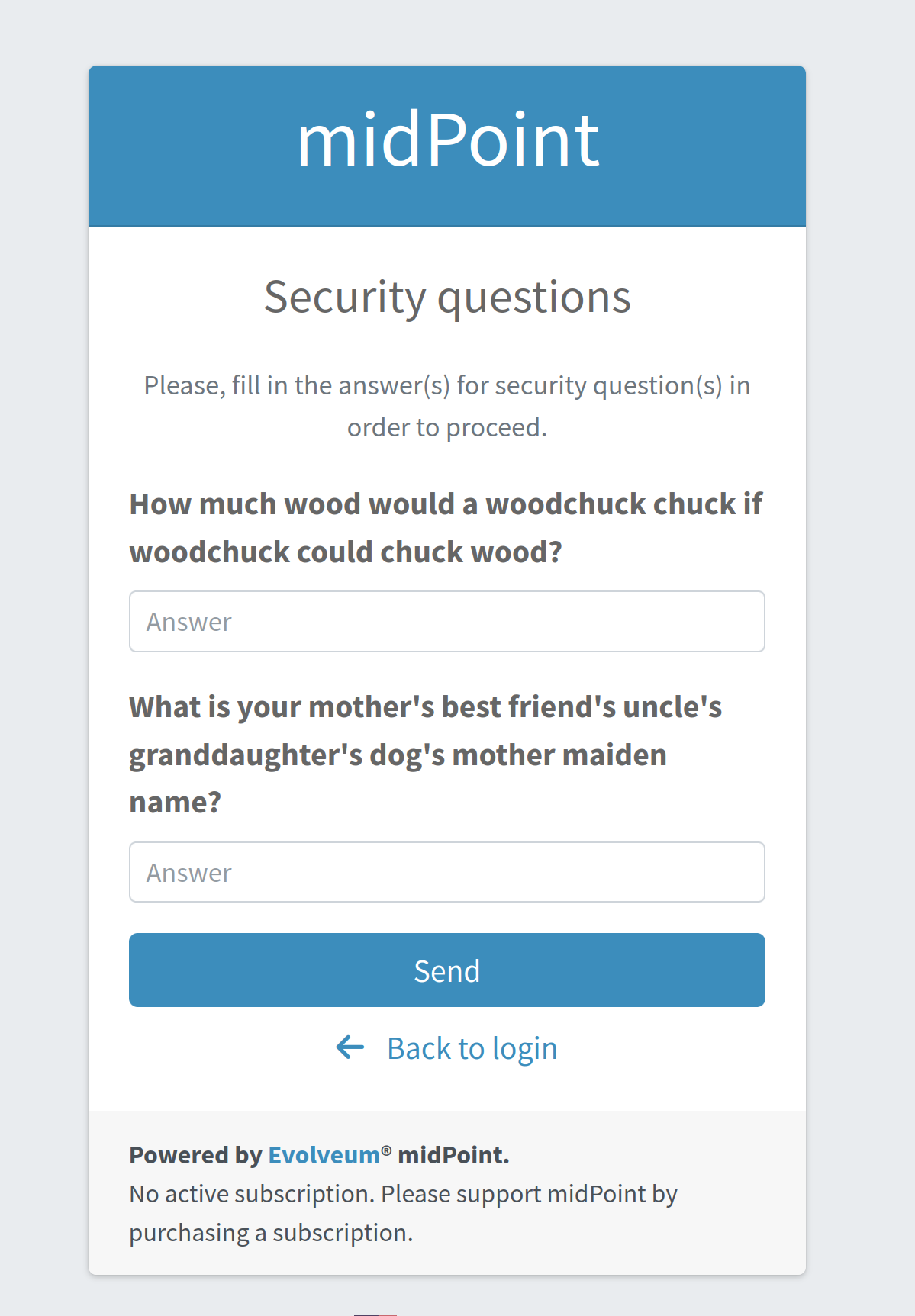Screen dimensions: 915x1316
Task: Select the dog's mother maiden name question
Action: 426,755
